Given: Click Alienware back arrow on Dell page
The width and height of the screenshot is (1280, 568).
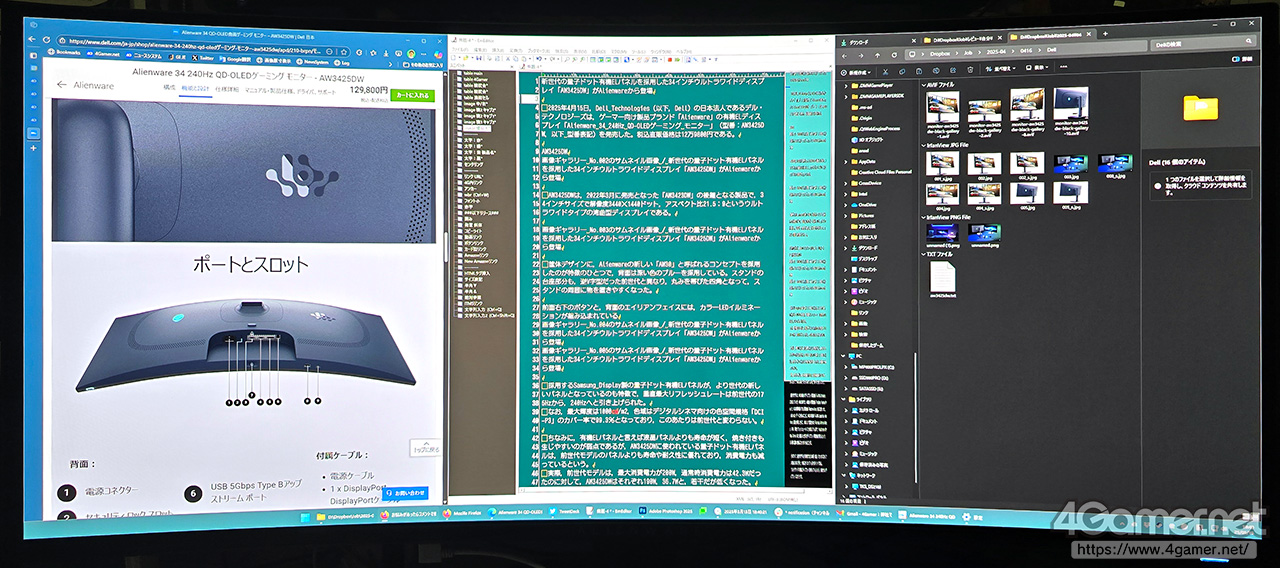Looking at the screenshot, I should click(62, 86).
